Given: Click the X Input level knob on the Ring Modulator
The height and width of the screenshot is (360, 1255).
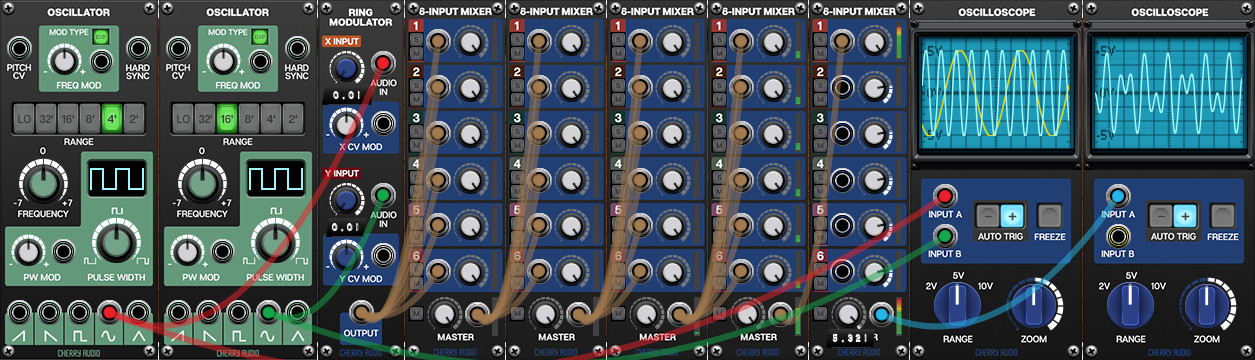Looking at the screenshot, I should 345,68.
